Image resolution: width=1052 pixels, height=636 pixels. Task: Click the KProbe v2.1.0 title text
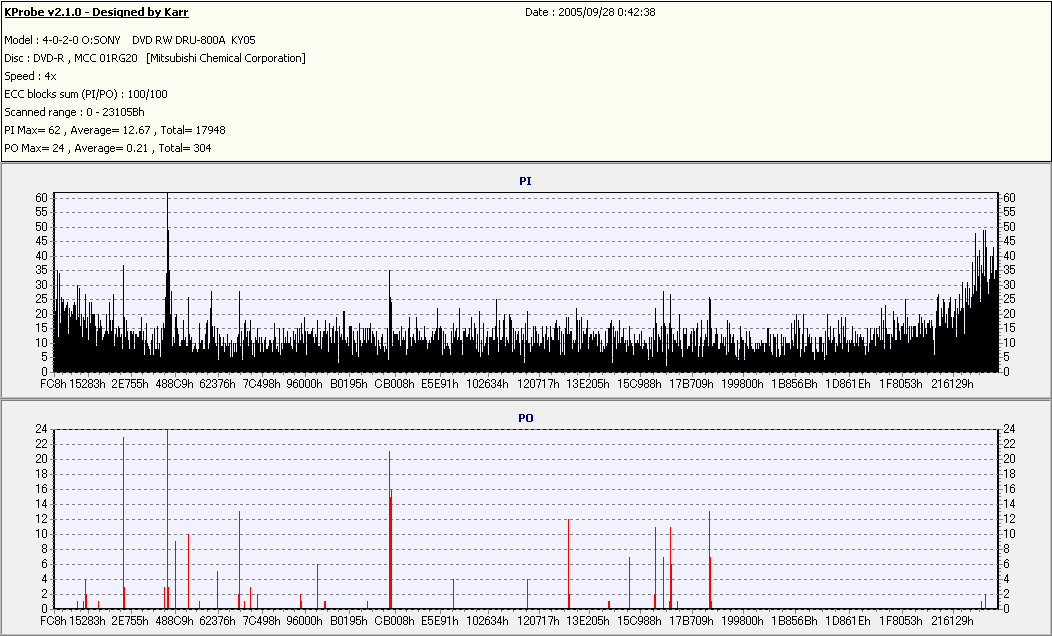tap(96, 12)
